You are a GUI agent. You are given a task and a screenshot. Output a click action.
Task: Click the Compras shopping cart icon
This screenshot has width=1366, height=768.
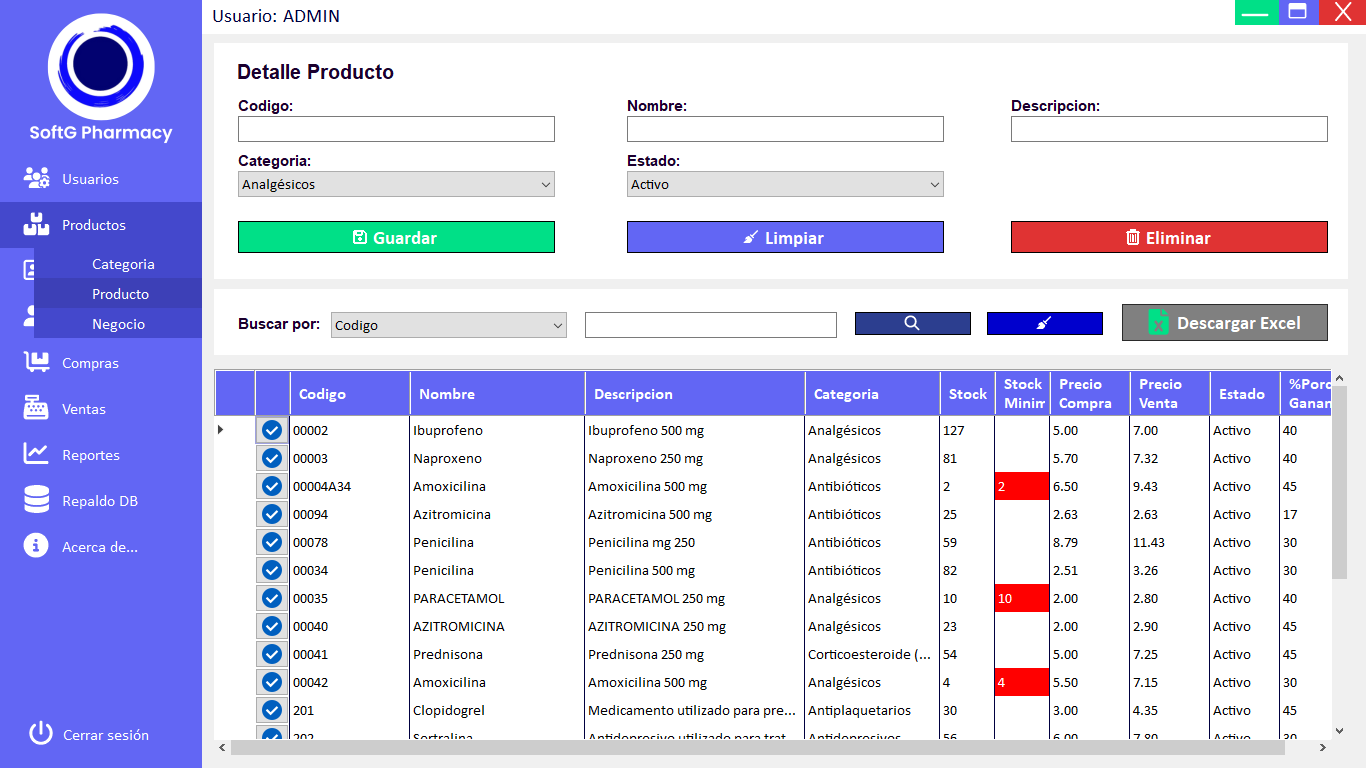[37, 363]
